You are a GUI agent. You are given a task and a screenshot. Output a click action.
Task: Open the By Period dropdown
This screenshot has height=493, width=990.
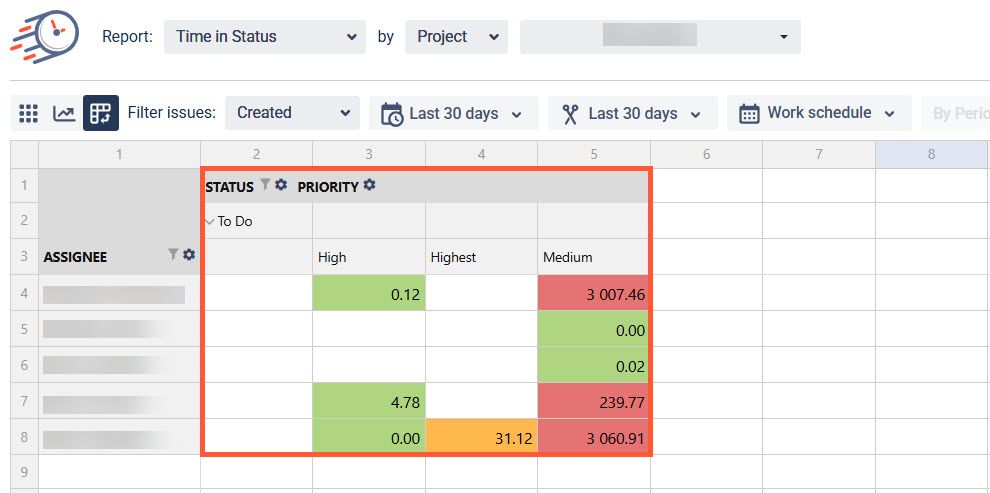coord(955,114)
